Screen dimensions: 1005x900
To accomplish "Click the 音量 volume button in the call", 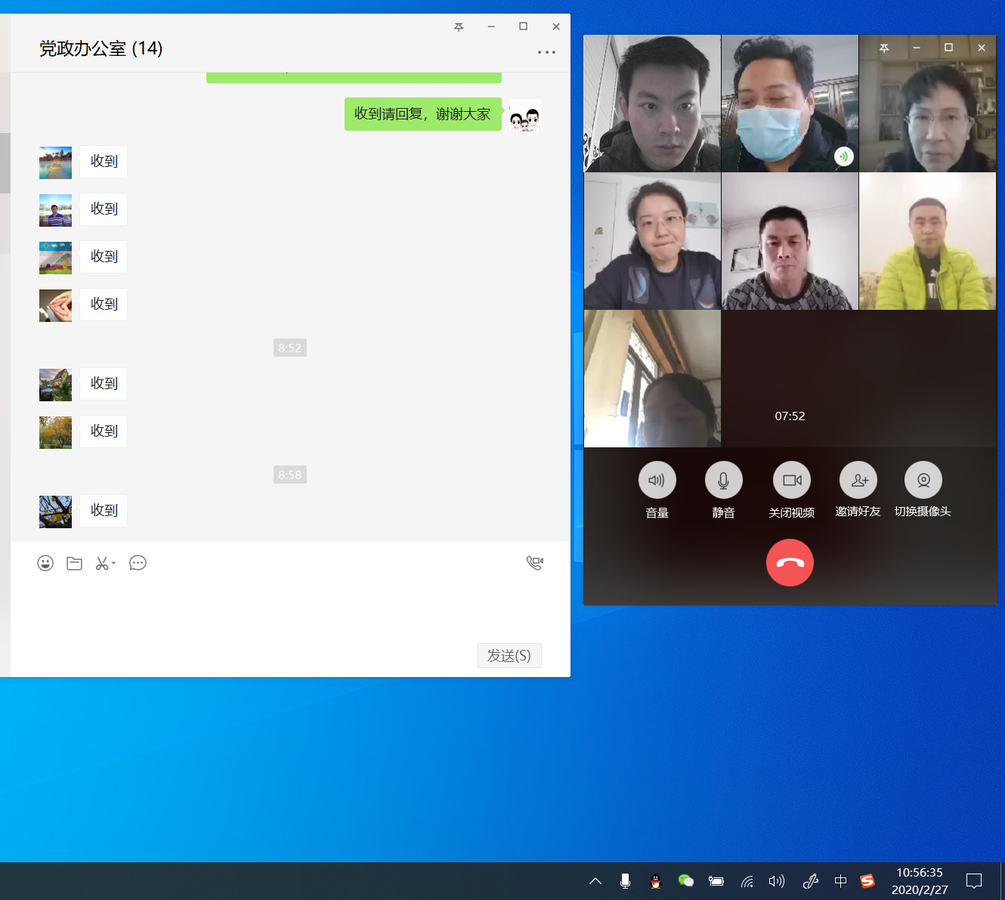I will (x=657, y=479).
